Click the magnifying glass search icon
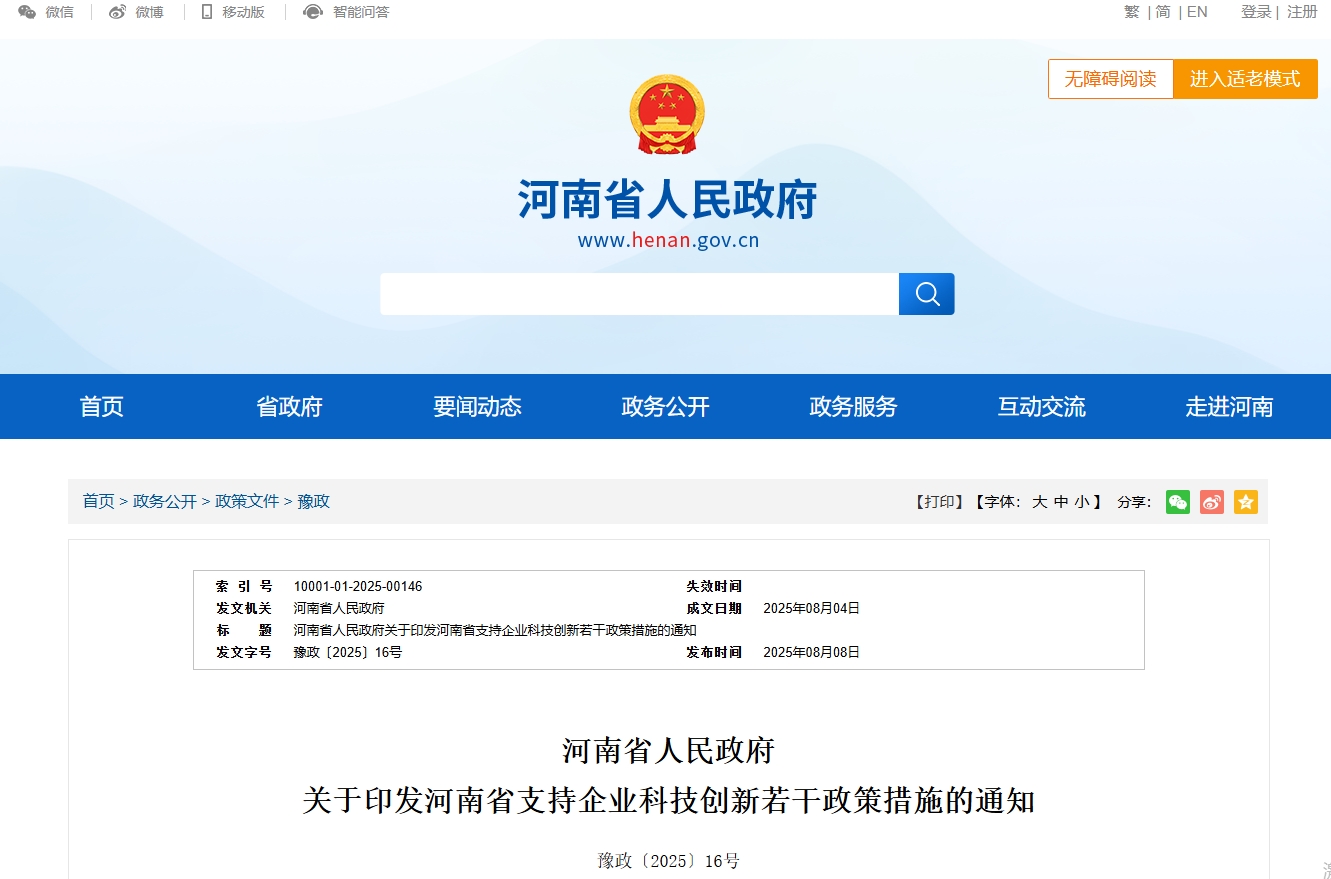This screenshot has height=879, width=1331. [x=925, y=293]
